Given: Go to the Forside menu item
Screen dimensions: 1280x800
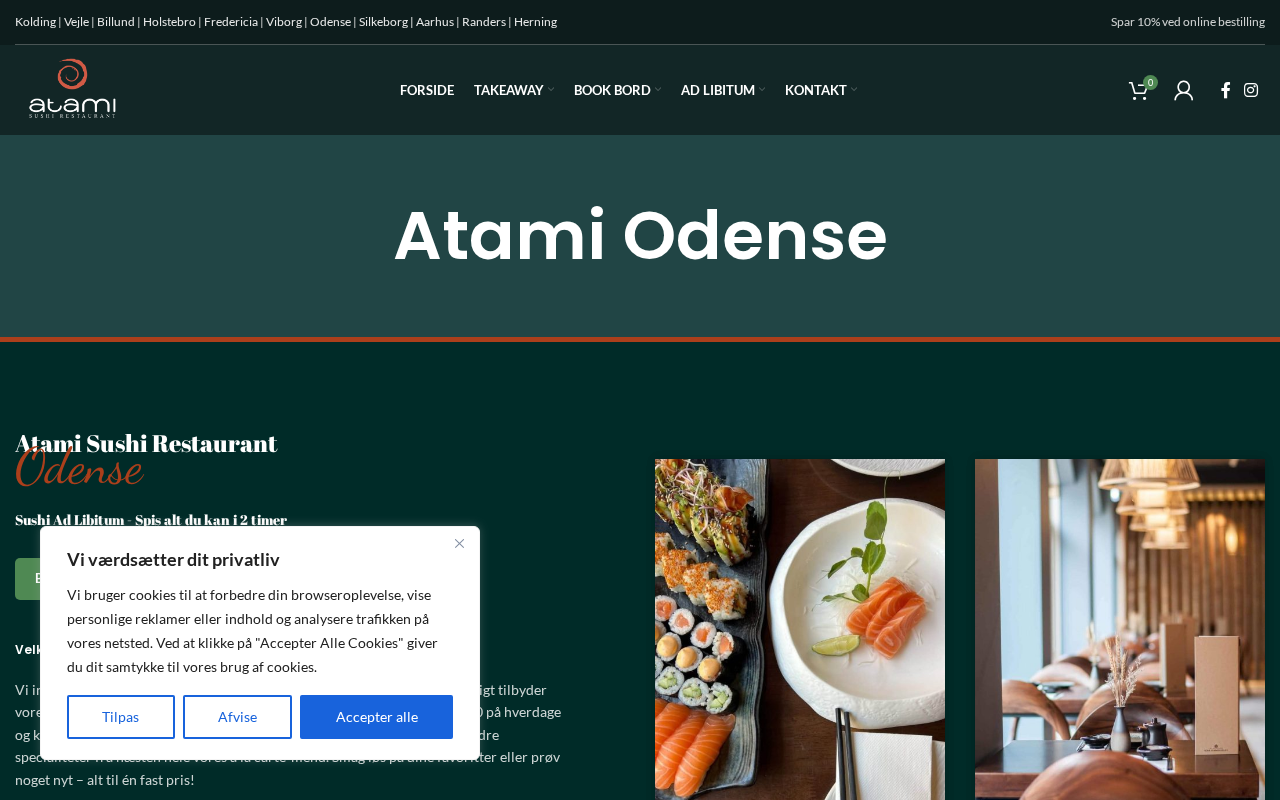Looking at the screenshot, I should point(427,90).
